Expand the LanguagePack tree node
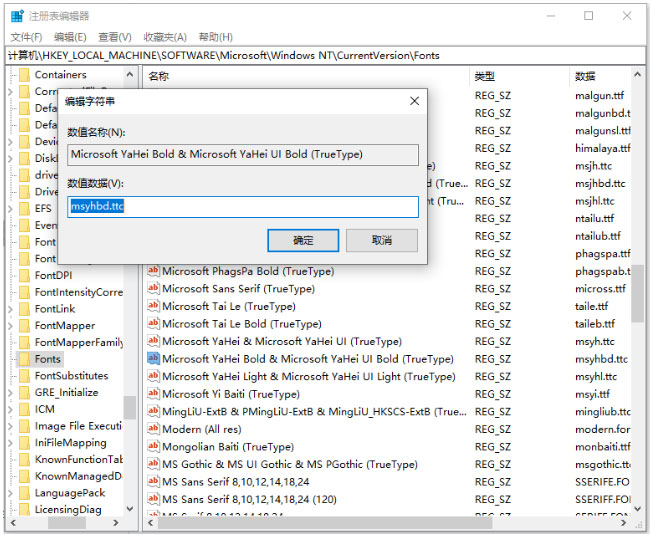The width and height of the screenshot is (650, 535). [x=11, y=493]
